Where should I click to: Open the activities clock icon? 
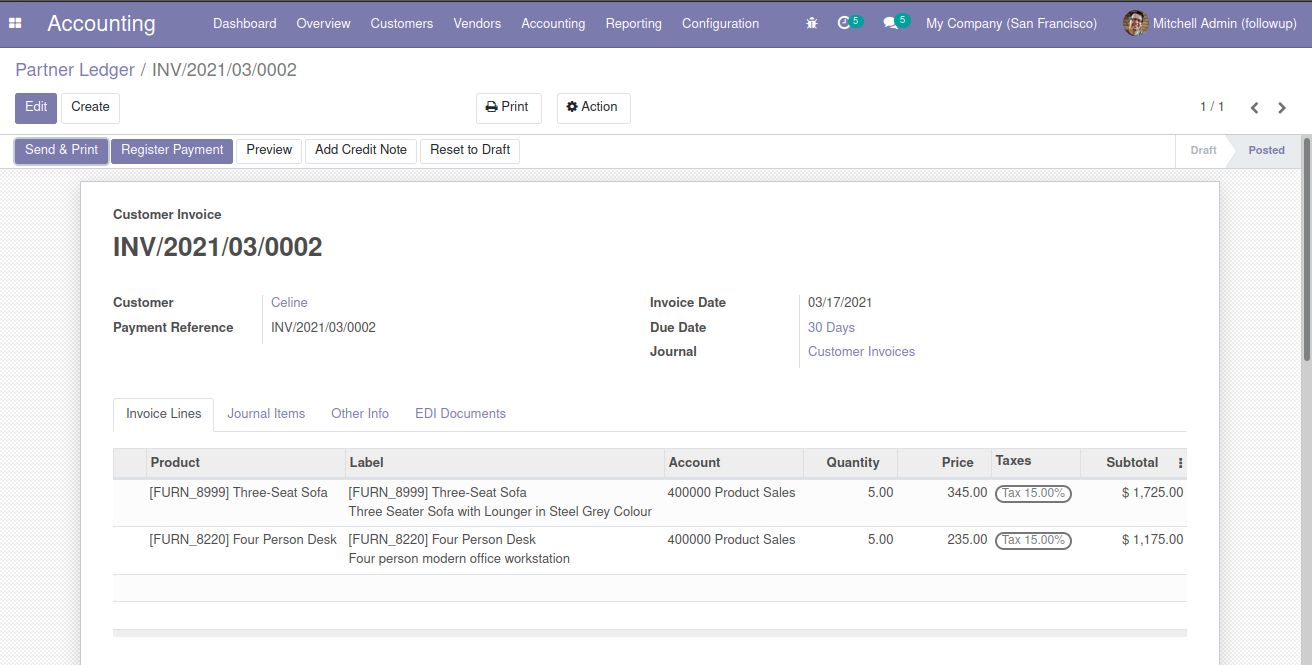pos(845,23)
